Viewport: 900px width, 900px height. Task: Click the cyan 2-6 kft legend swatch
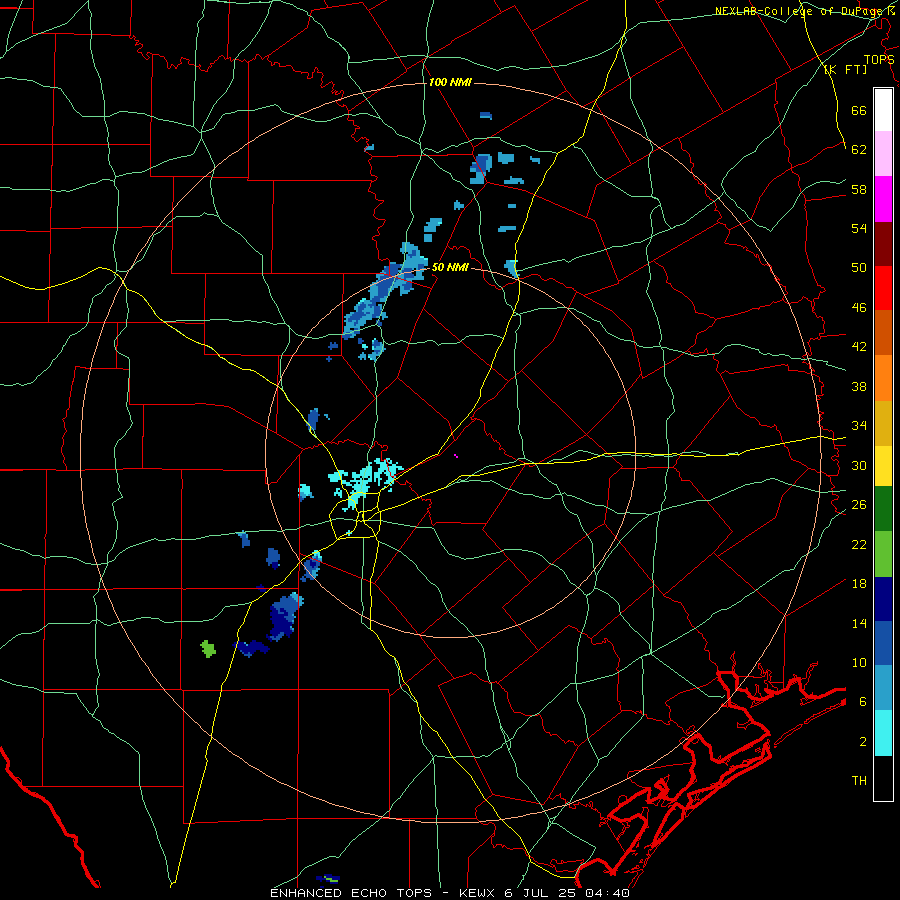click(883, 733)
